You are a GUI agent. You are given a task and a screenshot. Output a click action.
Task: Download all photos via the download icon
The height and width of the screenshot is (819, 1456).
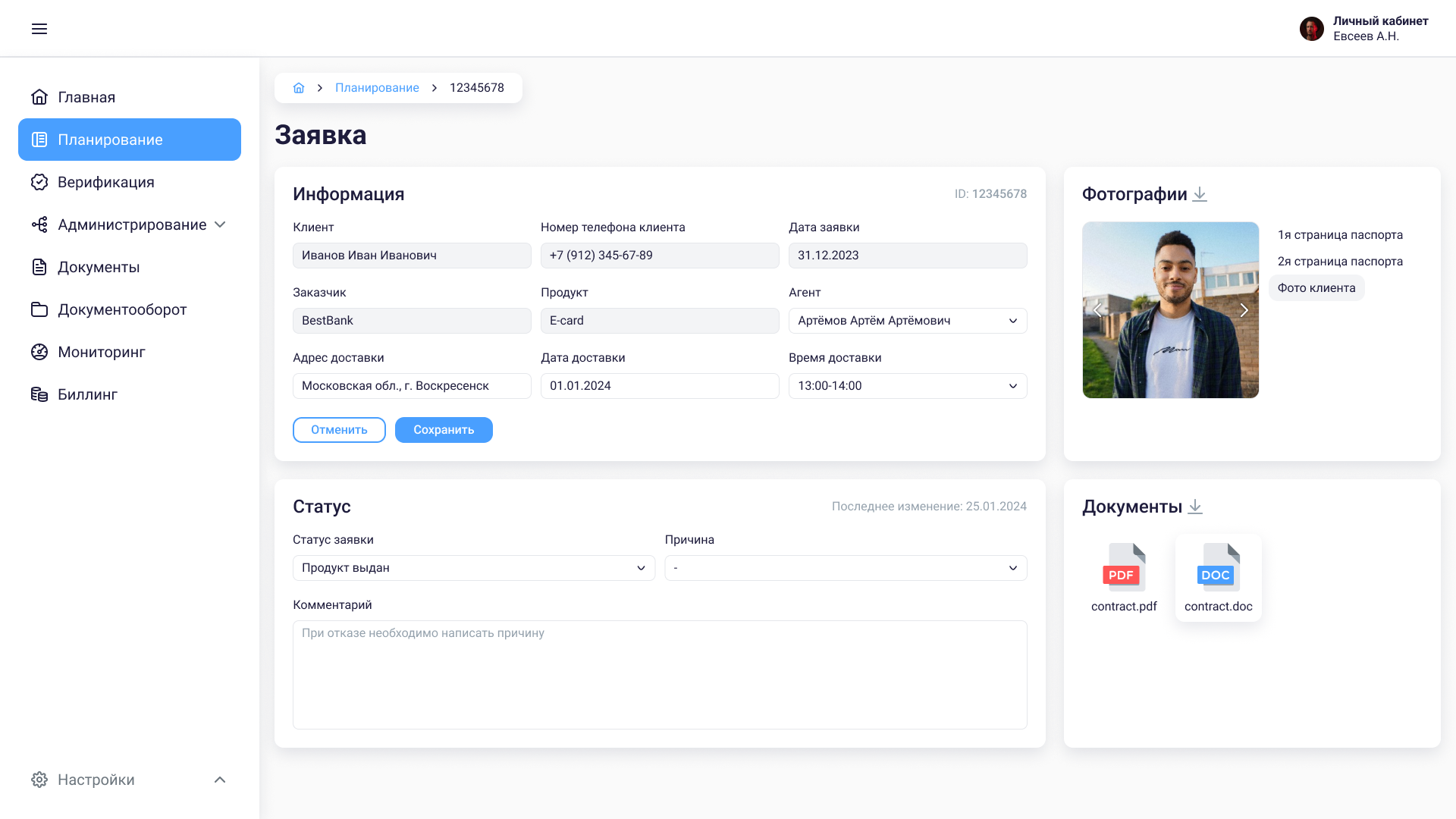1200,193
